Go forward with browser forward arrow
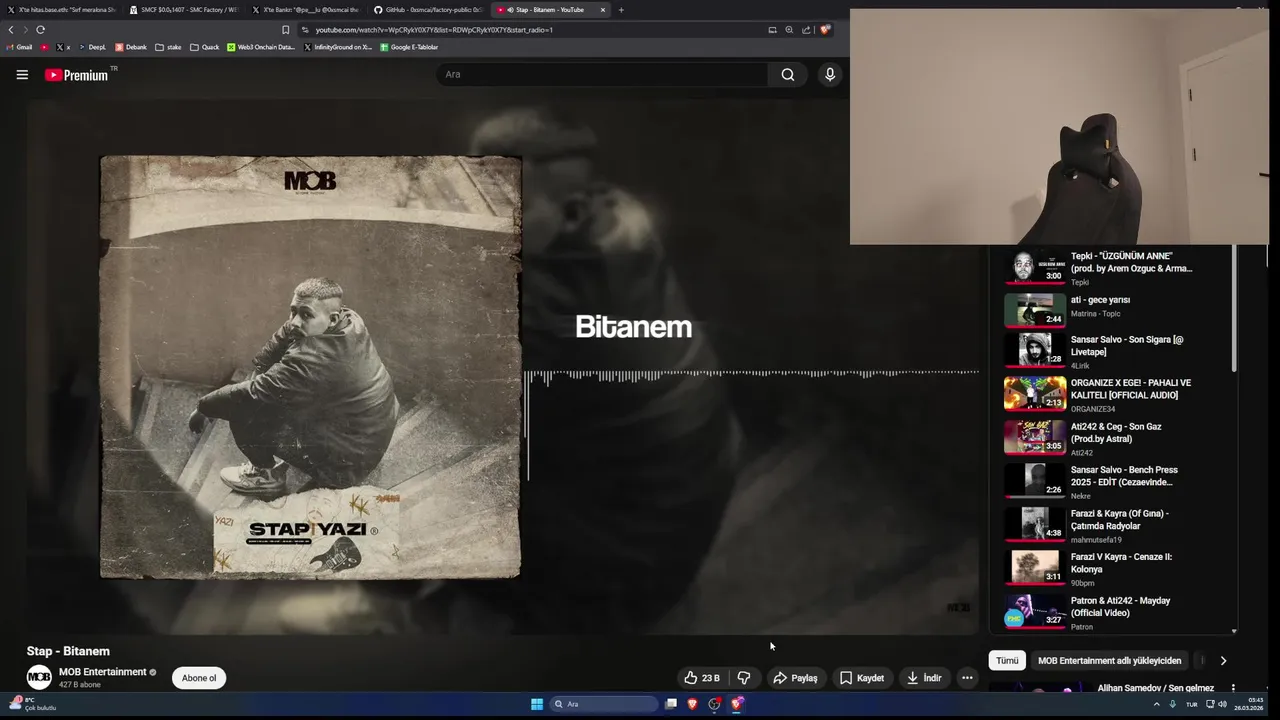The width and height of the screenshot is (1280, 720). point(25,30)
